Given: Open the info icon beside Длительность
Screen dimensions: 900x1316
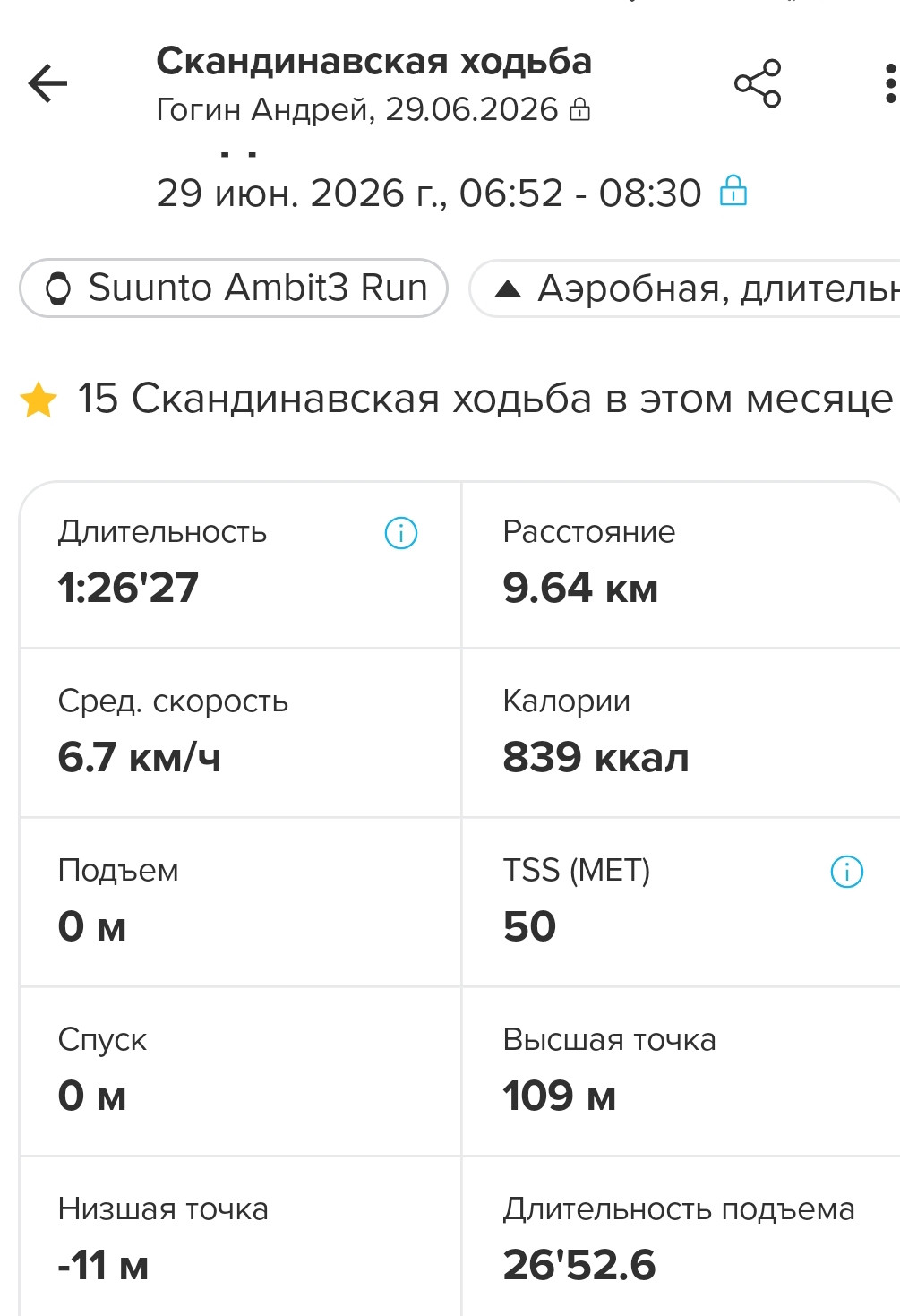Looking at the screenshot, I should click(x=400, y=533).
